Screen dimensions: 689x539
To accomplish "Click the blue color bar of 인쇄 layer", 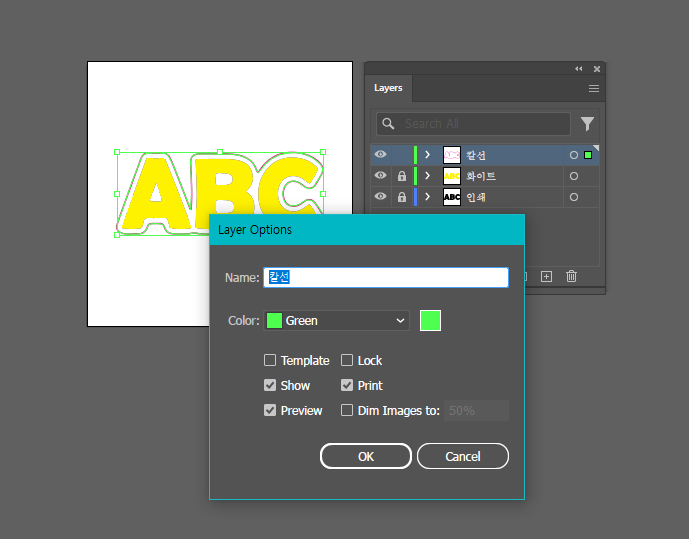I will coord(415,197).
